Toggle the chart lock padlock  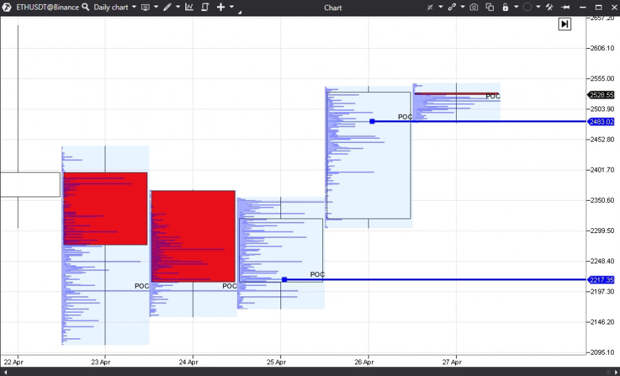pyautogui.click(x=505, y=7)
